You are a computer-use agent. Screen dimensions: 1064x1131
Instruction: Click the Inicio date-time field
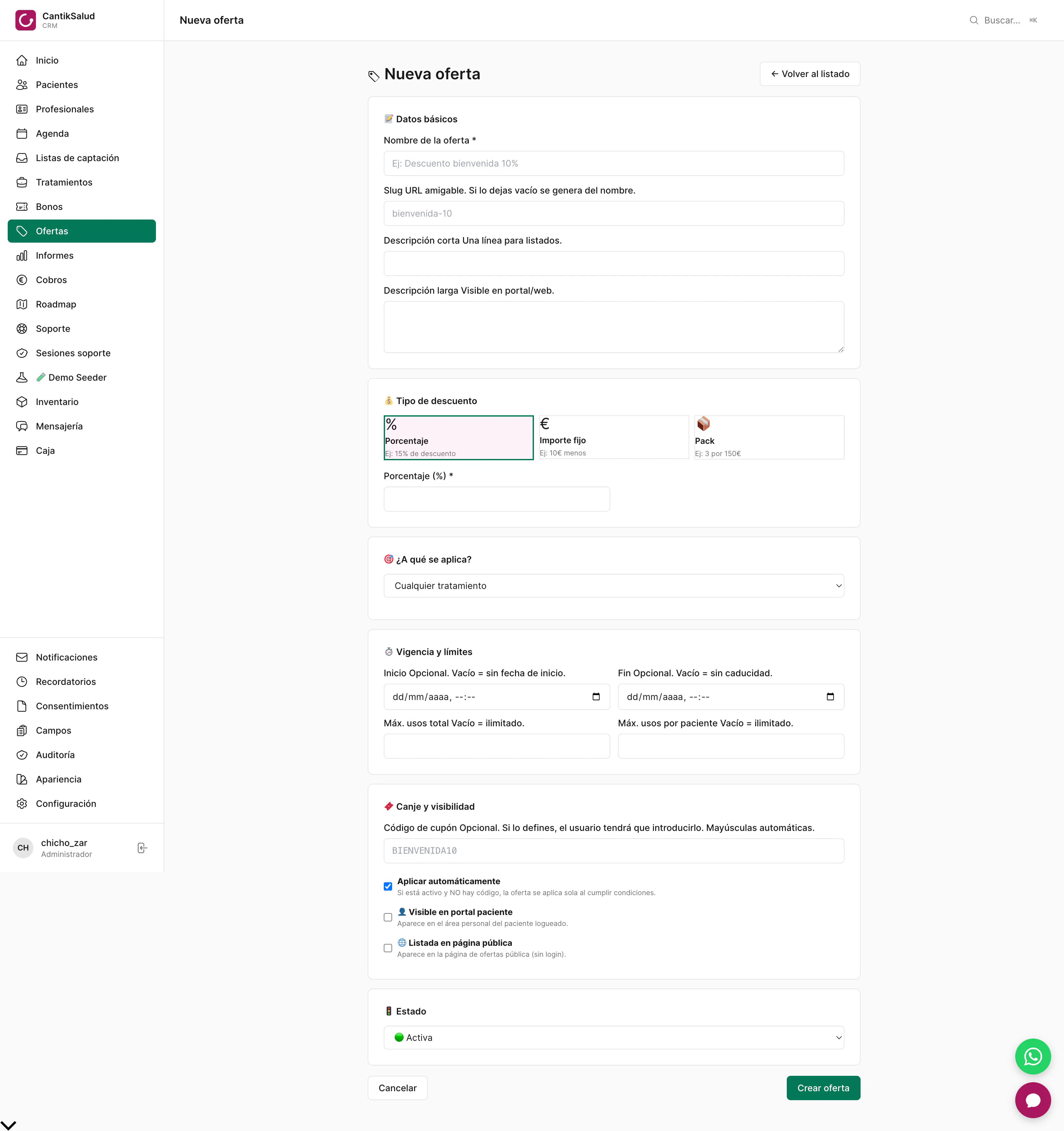[x=496, y=697]
